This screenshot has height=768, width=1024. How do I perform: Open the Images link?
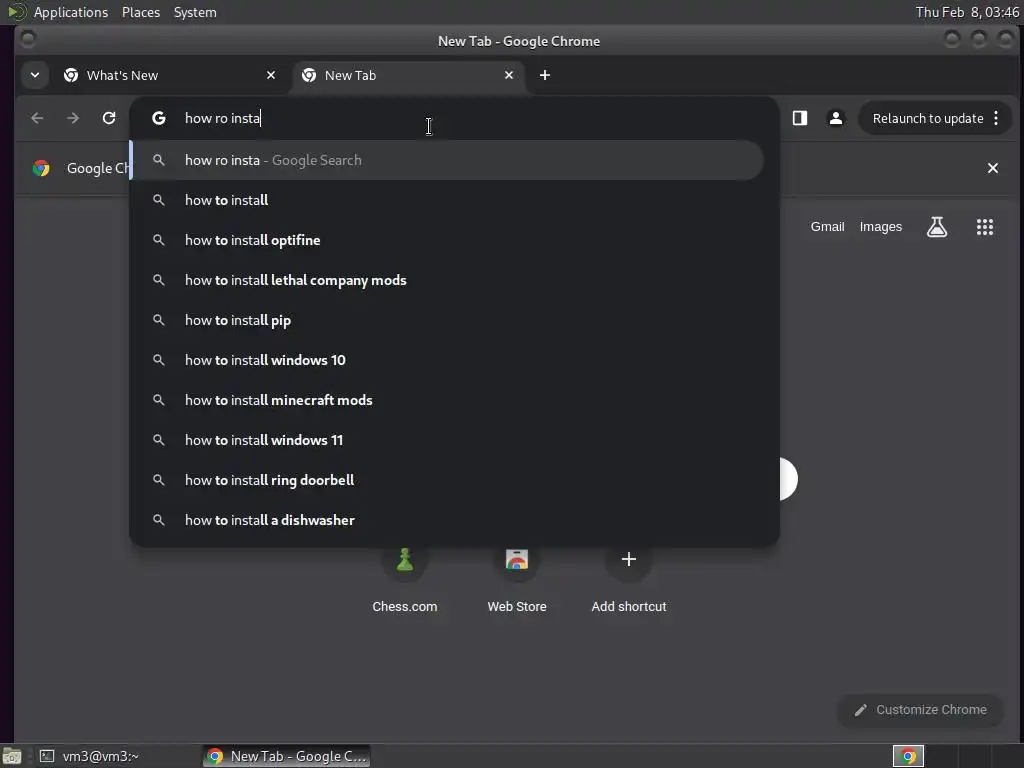880,227
